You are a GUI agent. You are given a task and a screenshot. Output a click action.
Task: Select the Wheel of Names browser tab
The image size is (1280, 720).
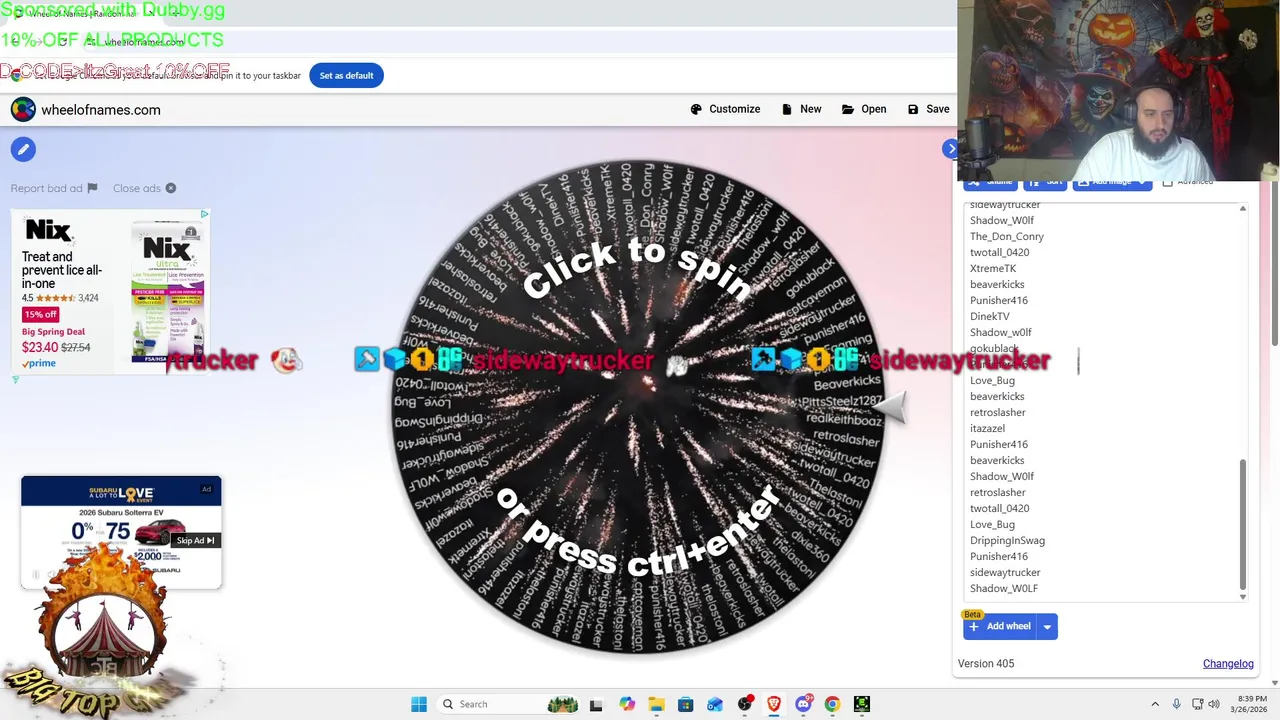point(85,14)
